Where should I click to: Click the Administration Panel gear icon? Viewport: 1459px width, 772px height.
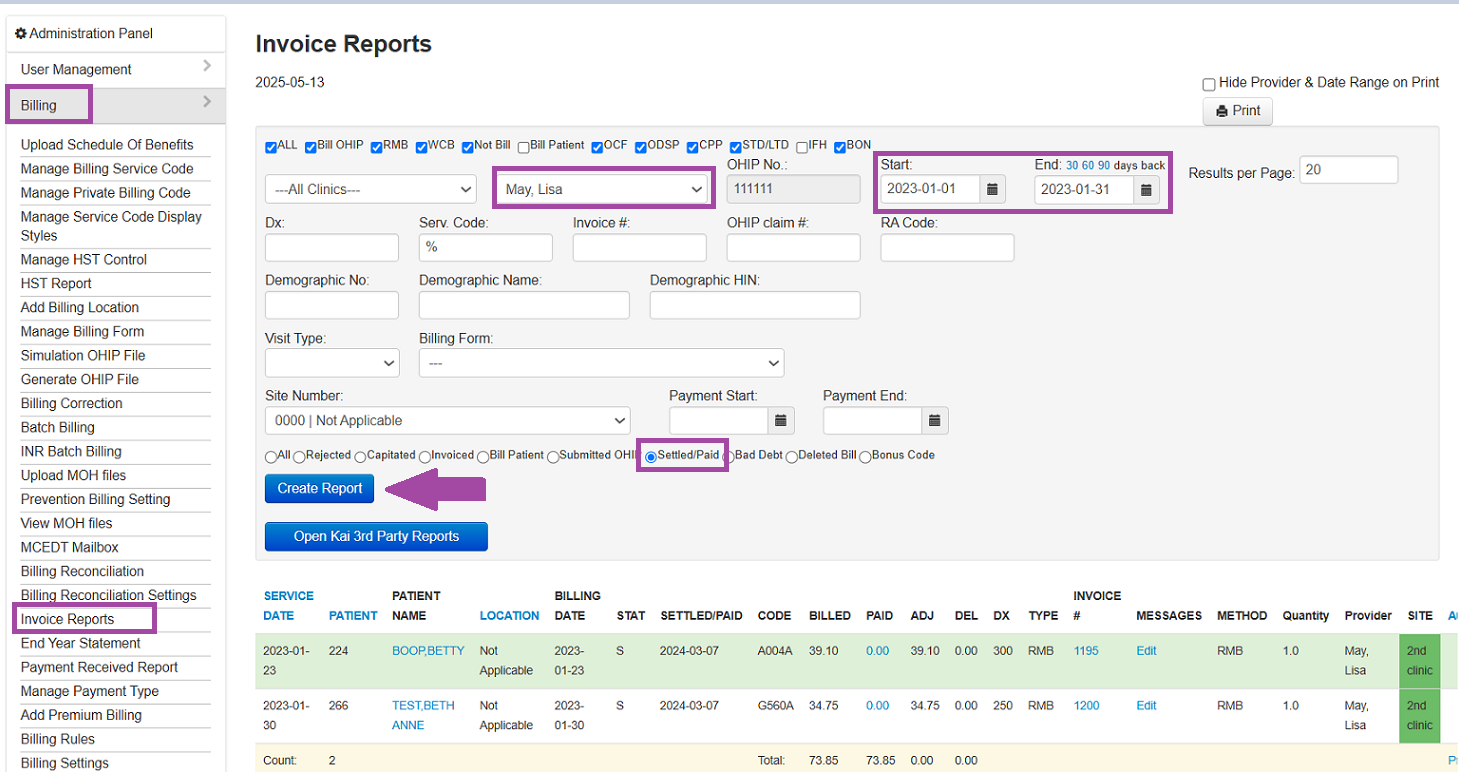click(20, 33)
